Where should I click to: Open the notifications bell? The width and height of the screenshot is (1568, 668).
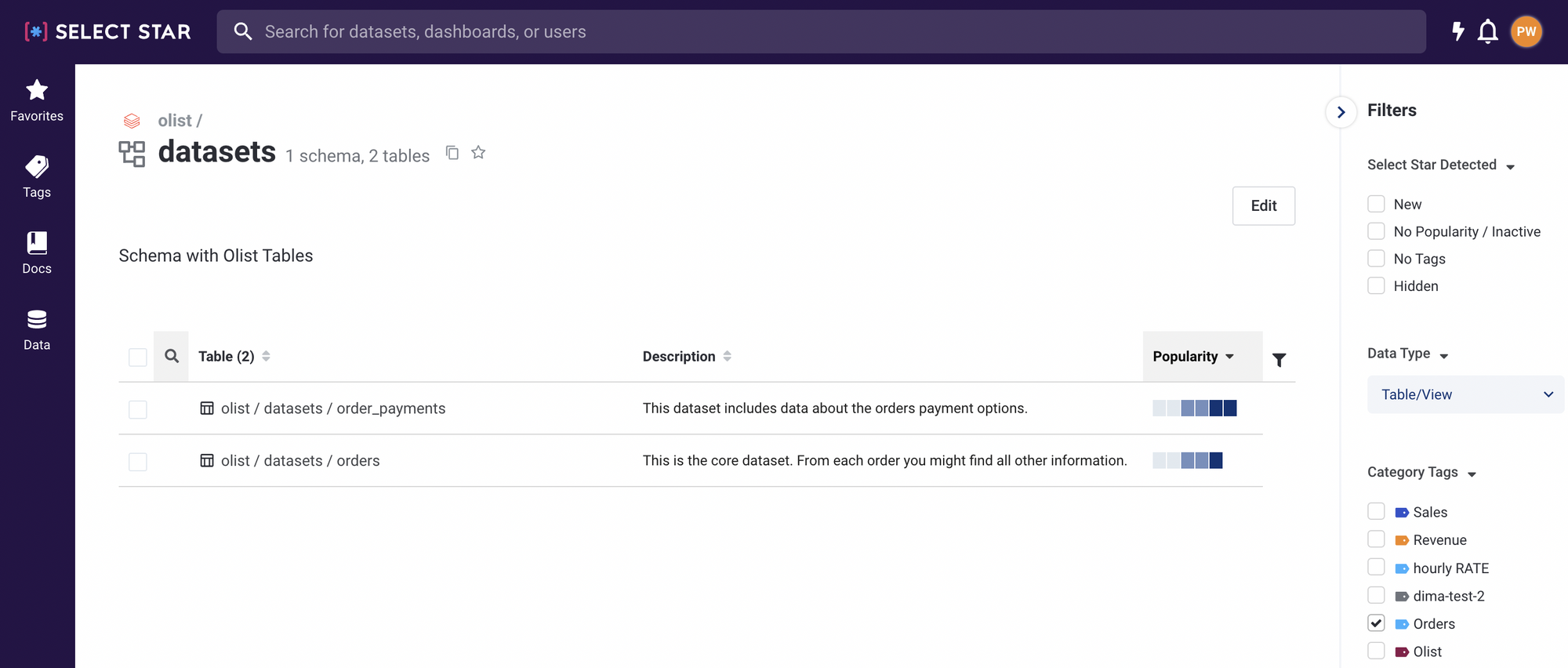click(x=1488, y=31)
